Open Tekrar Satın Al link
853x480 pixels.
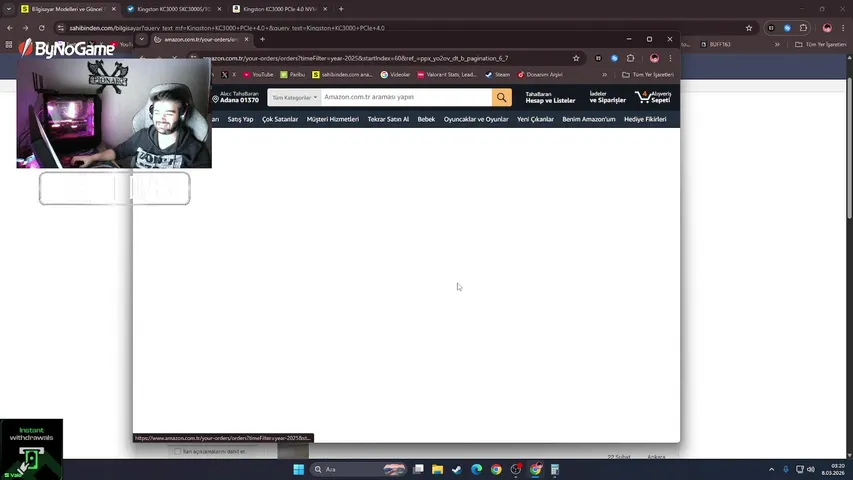pos(388,119)
